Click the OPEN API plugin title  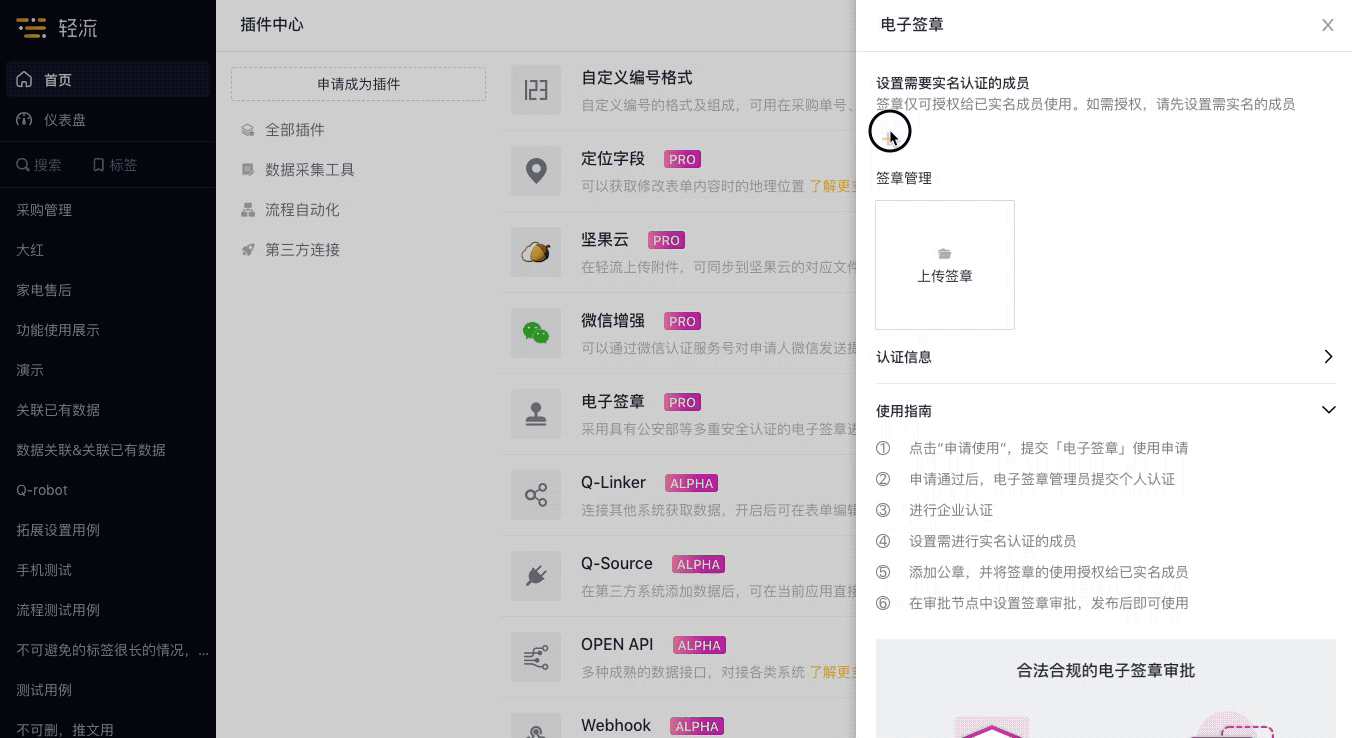point(617,645)
